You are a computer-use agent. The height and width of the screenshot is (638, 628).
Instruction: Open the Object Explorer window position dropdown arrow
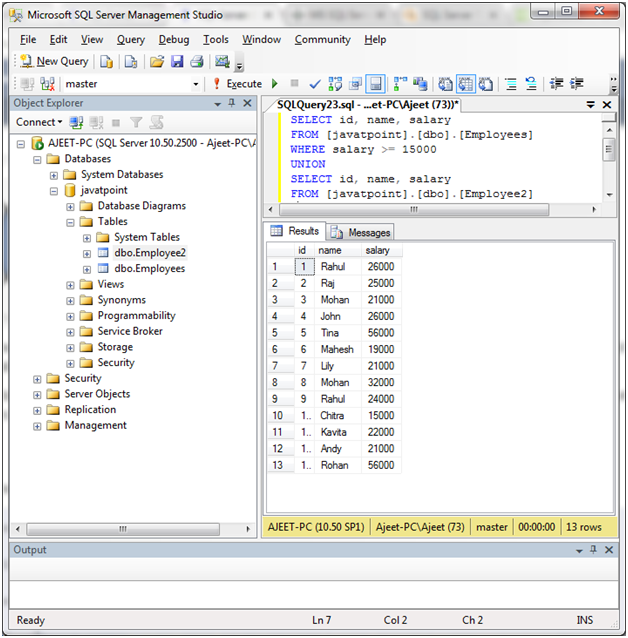tap(218, 104)
